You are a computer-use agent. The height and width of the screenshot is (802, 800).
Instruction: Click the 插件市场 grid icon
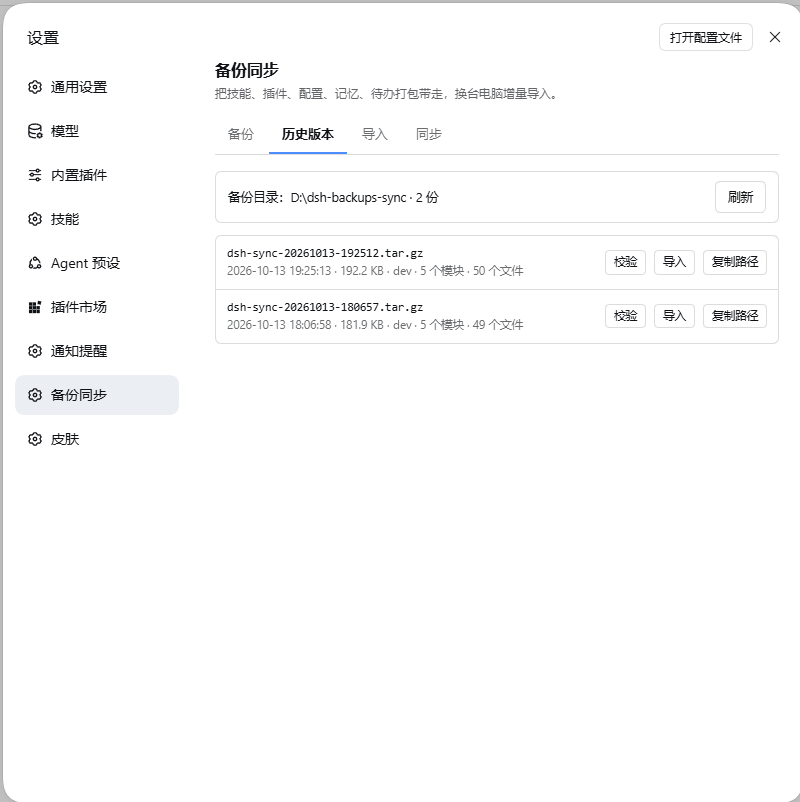(35, 307)
